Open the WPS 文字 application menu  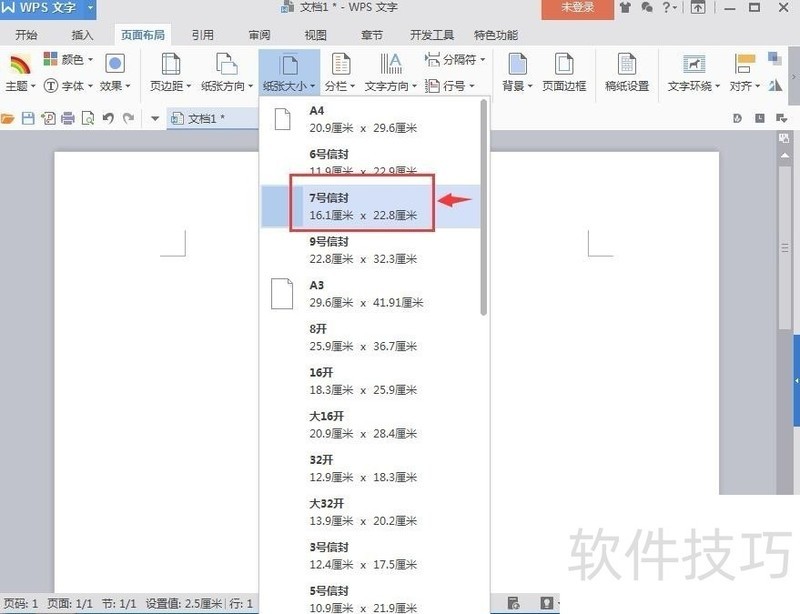40,8
